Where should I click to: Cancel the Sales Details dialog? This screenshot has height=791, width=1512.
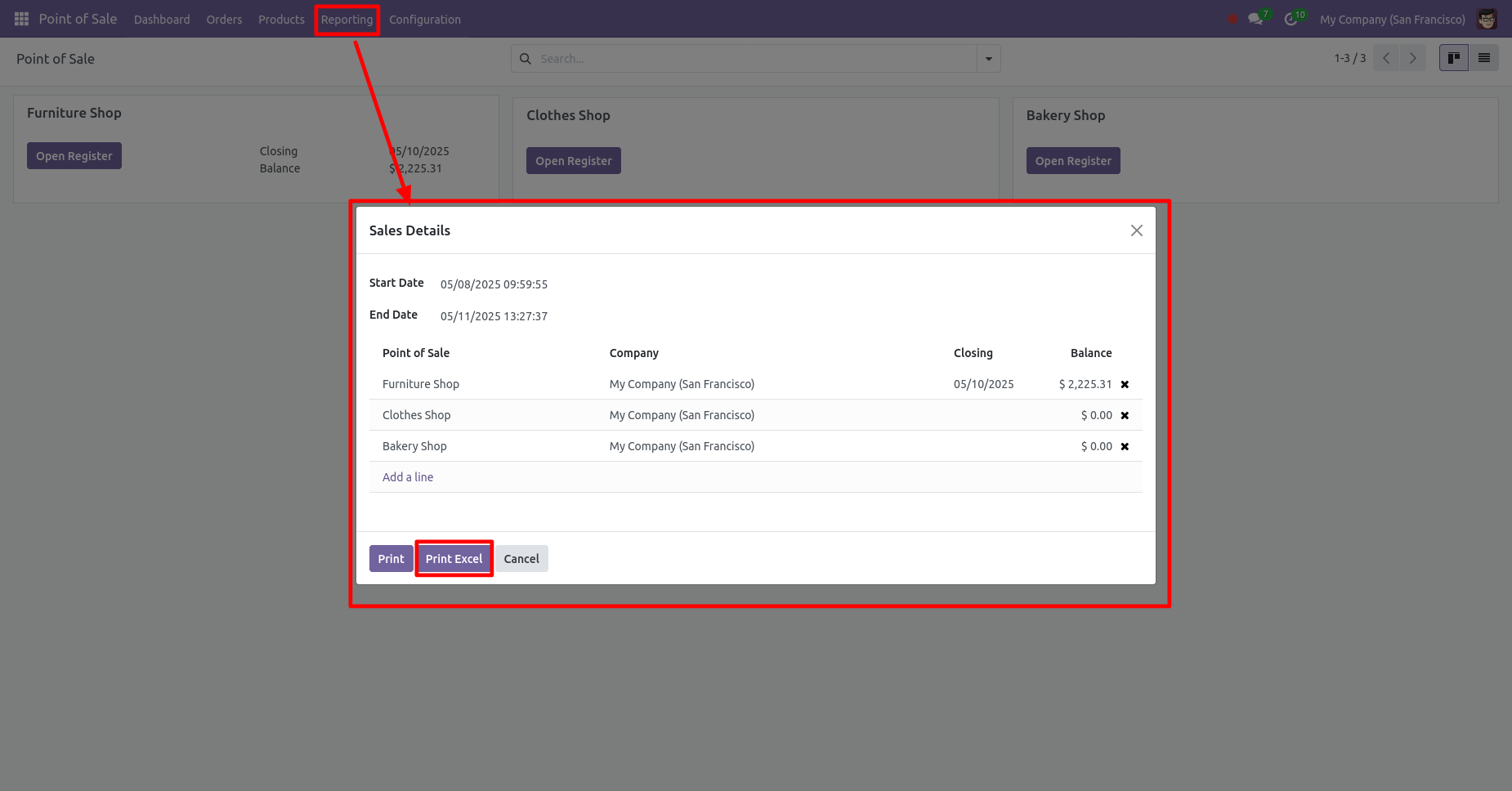point(521,559)
